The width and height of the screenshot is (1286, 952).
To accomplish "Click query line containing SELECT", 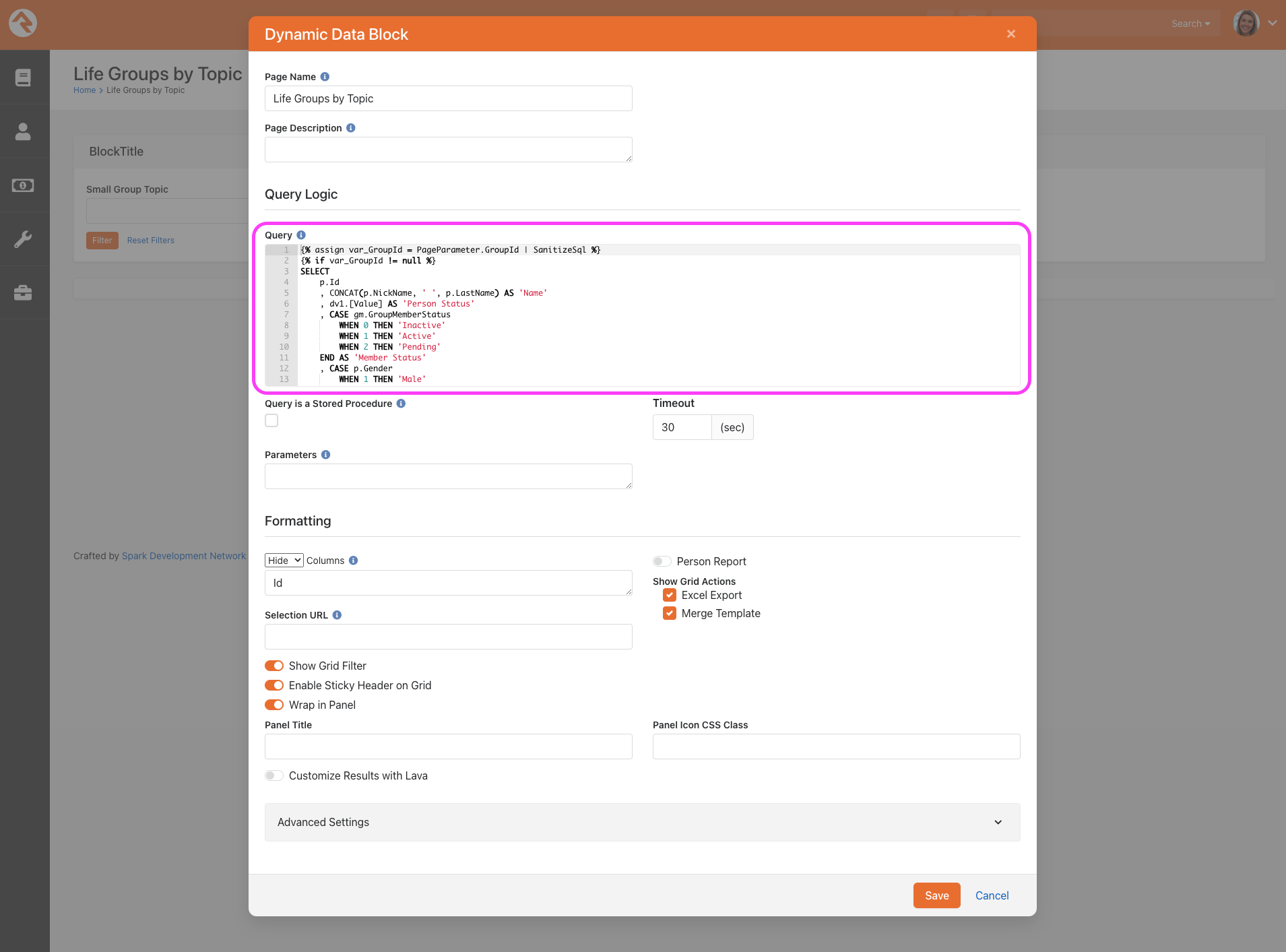I will [315, 272].
